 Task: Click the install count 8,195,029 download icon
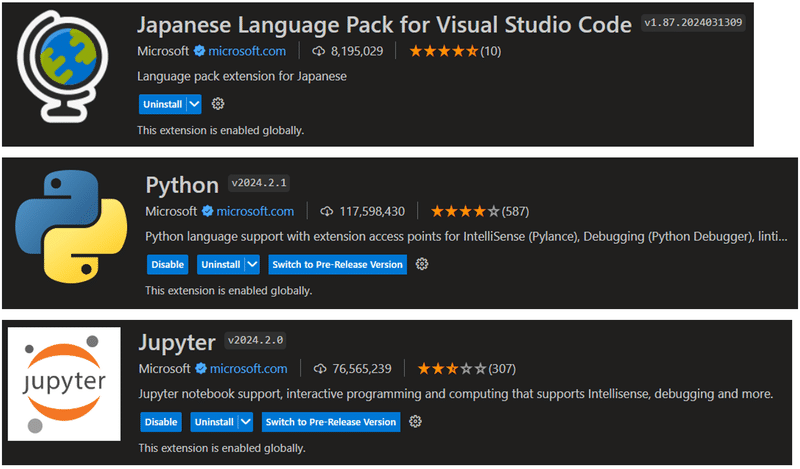318,51
